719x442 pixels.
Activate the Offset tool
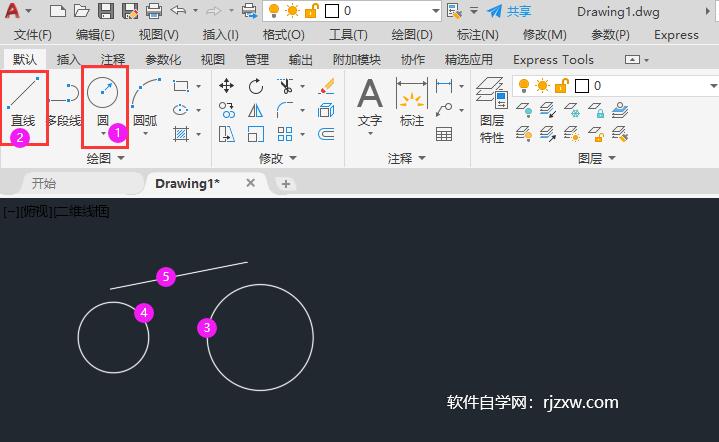pyautogui.click(x=326, y=134)
